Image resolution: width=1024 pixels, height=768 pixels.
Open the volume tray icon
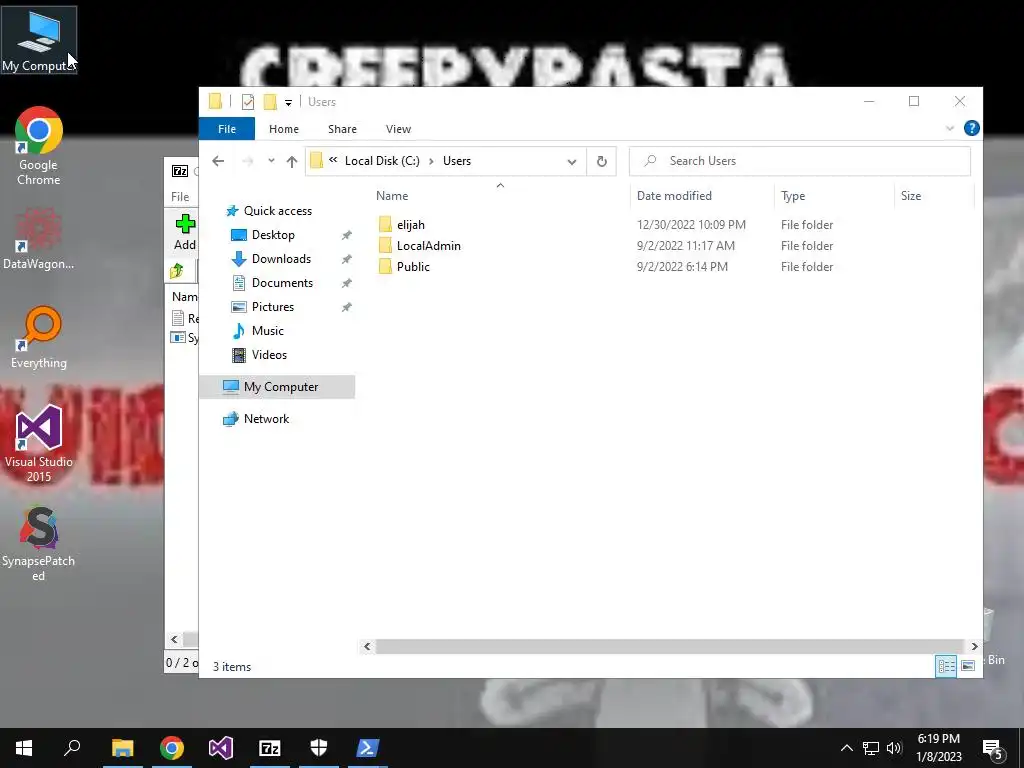point(894,748)
